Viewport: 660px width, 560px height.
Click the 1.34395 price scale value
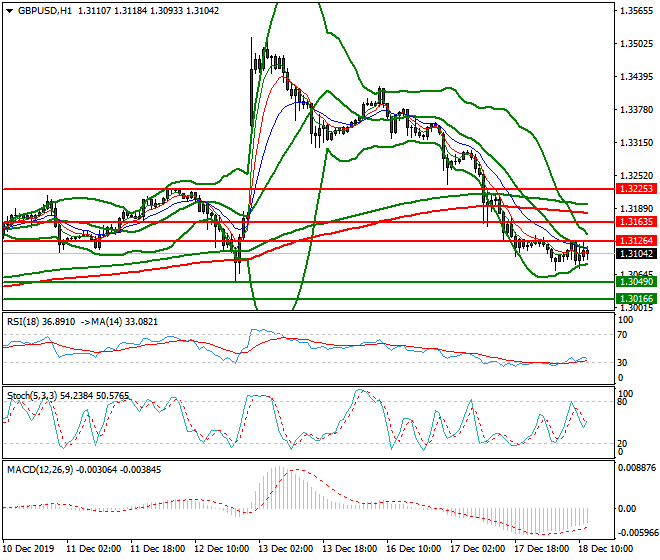tap(637, 77)
